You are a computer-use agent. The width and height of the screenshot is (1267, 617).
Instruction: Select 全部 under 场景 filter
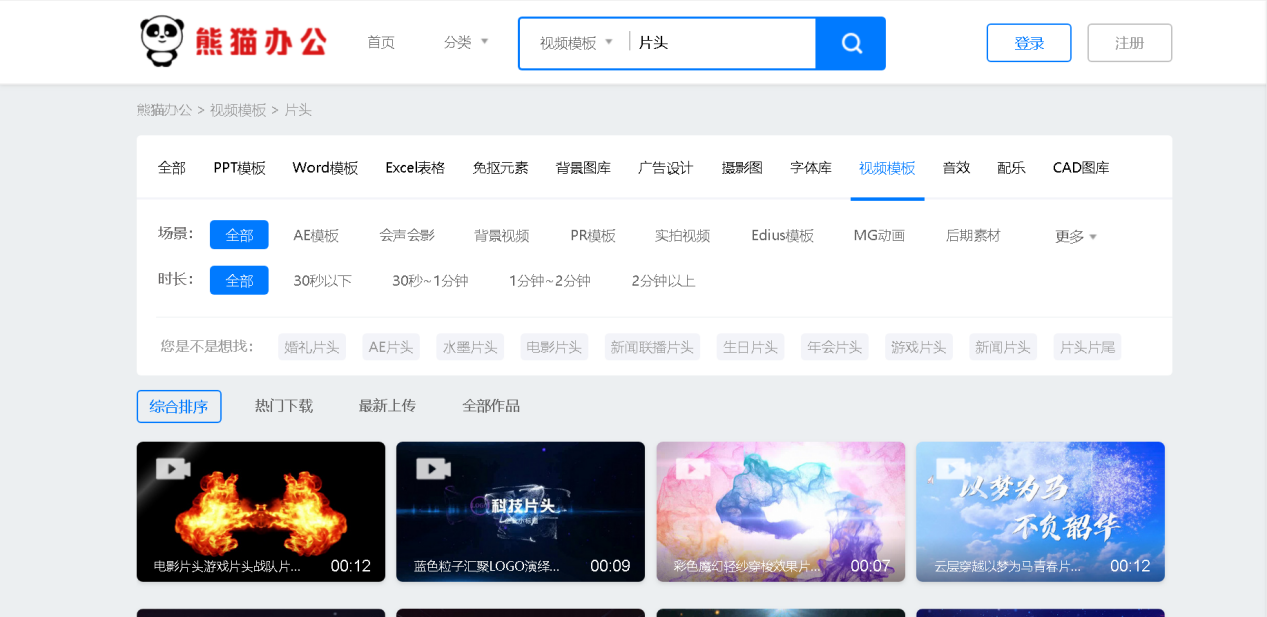239,234
